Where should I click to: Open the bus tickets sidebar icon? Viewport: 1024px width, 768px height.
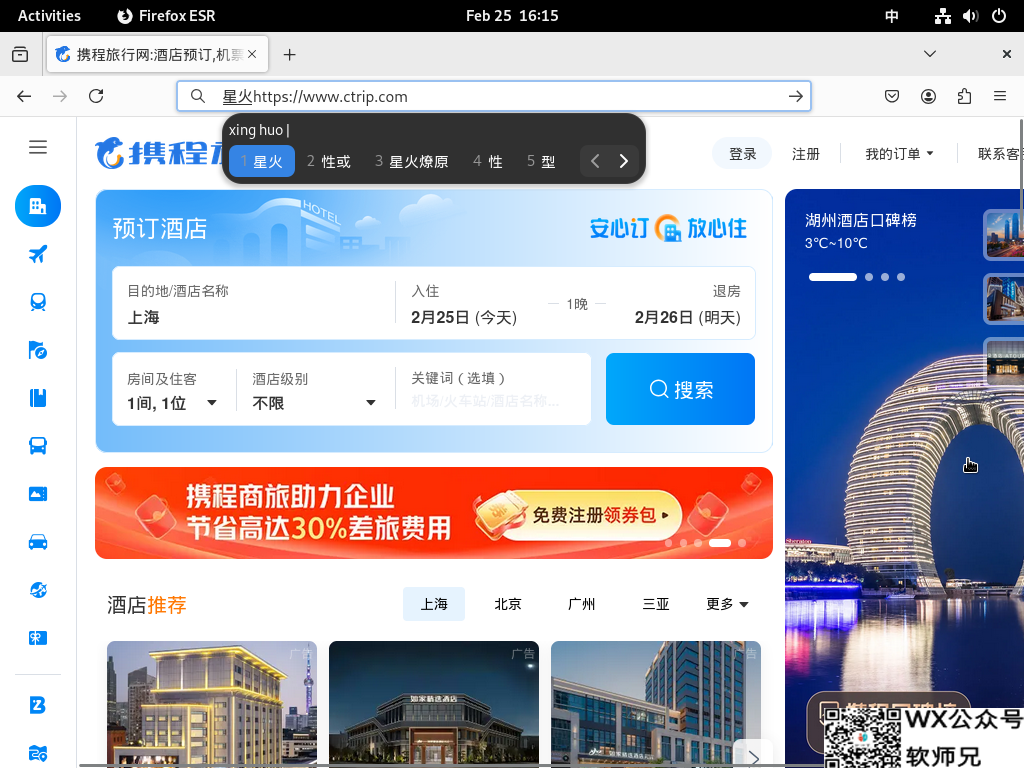[38, 446]
